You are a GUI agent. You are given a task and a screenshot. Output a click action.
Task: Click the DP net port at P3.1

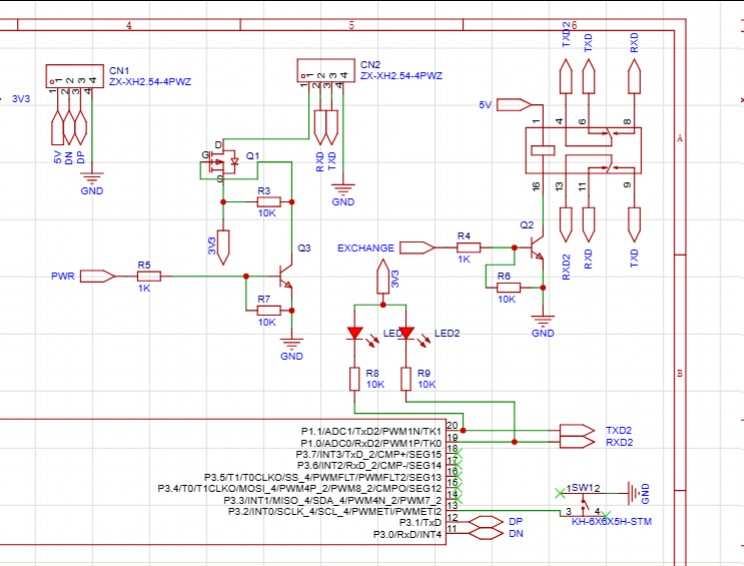(486, 521)
